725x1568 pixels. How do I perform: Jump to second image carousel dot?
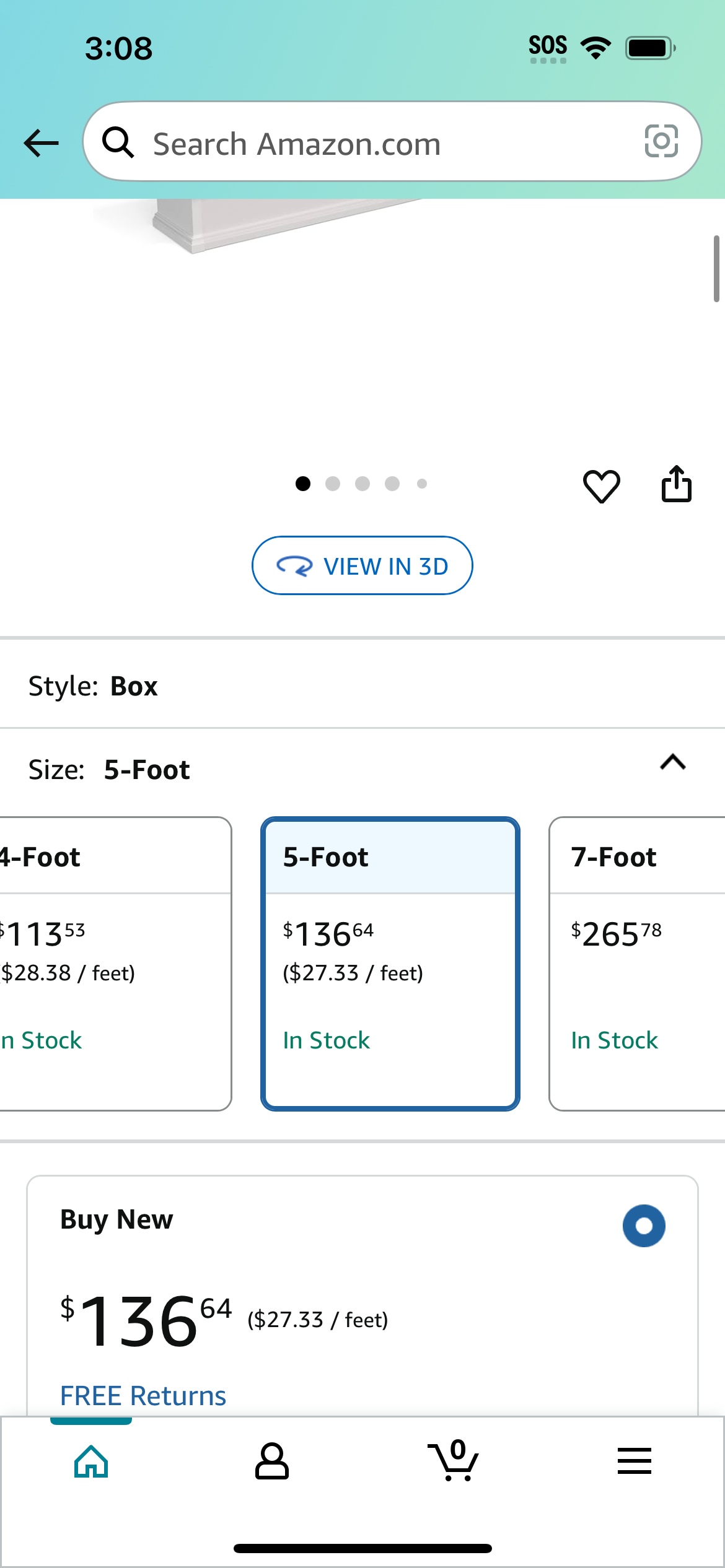tap(333, 484)
